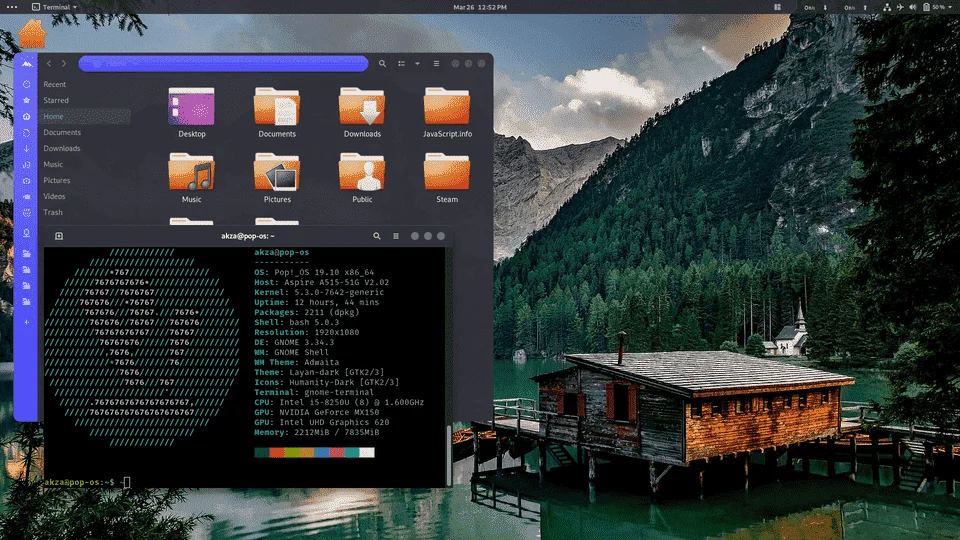Click the Starred star icon in sidebar strip
960x540 pixels.
(x=26, y=100)
